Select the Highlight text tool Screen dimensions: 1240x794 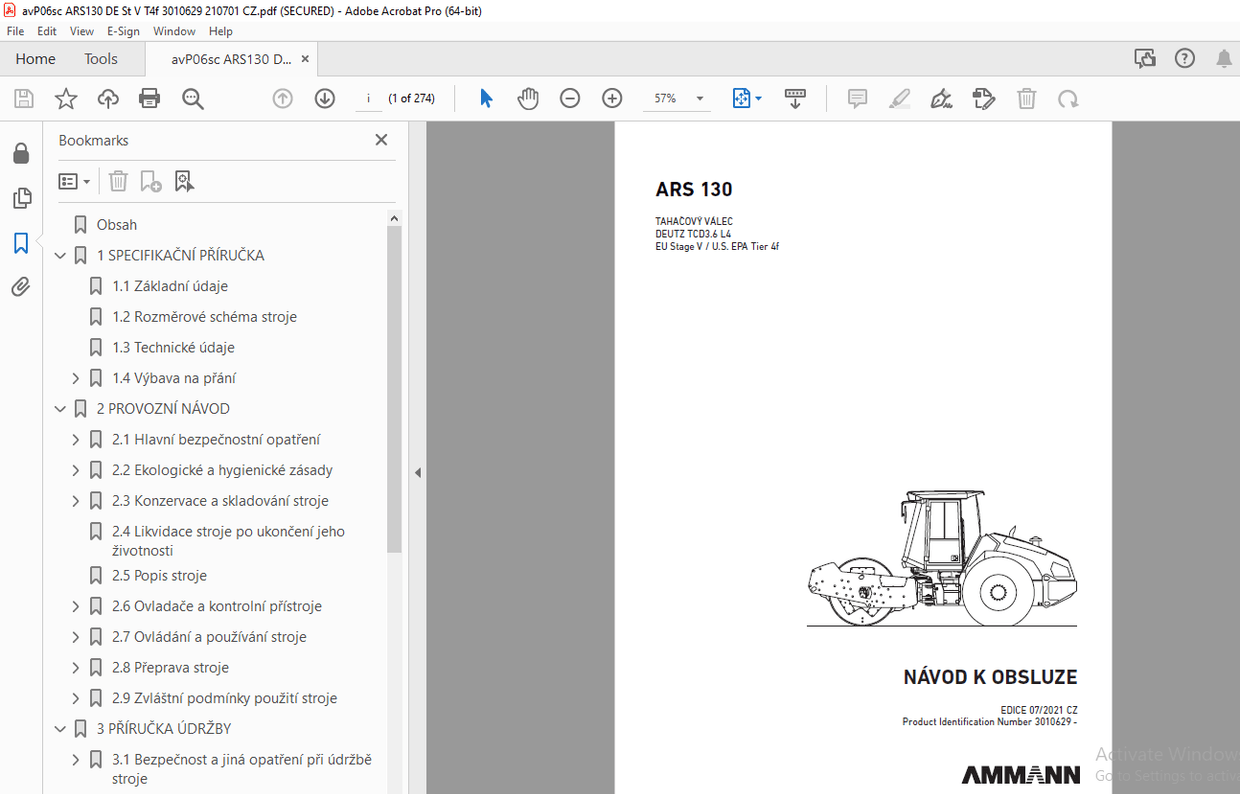point(899,98)
